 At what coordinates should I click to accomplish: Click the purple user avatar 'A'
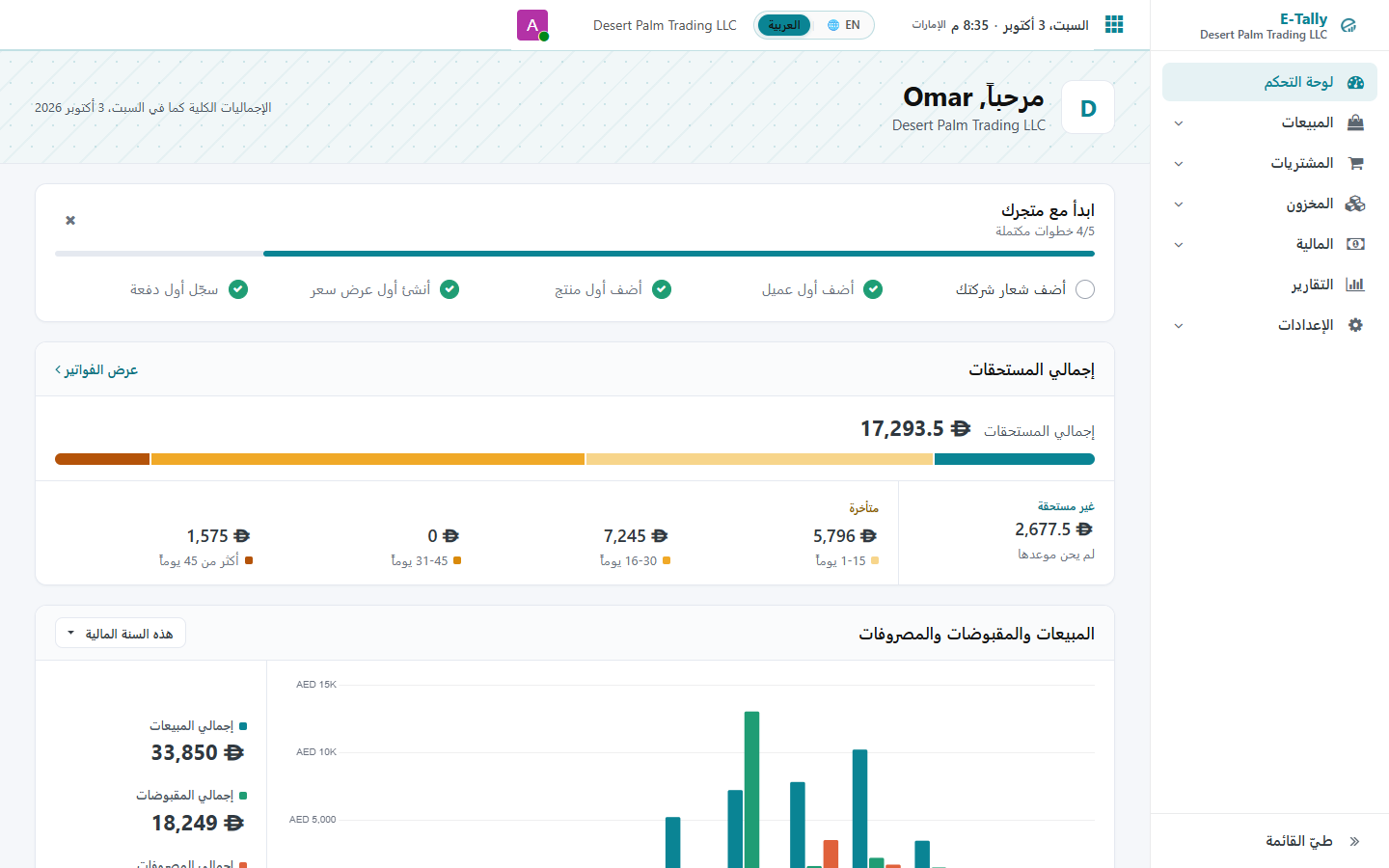point(532,25)
